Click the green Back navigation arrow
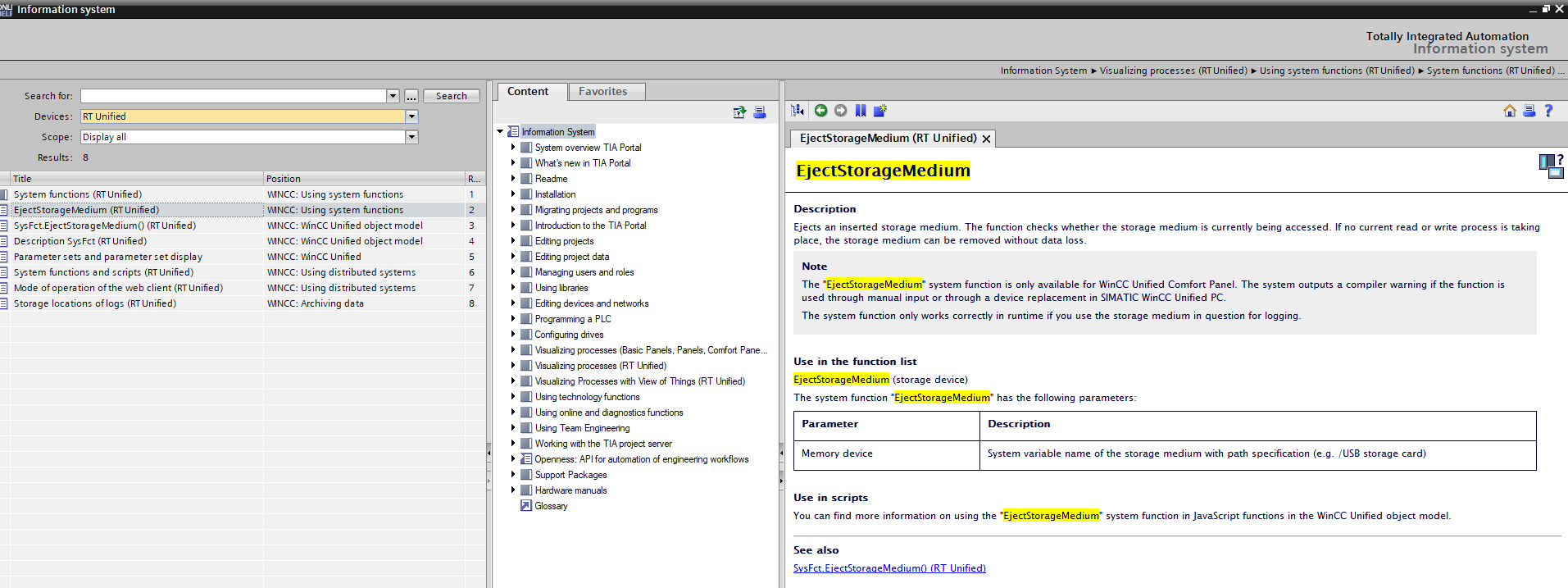 click(820, 111)
